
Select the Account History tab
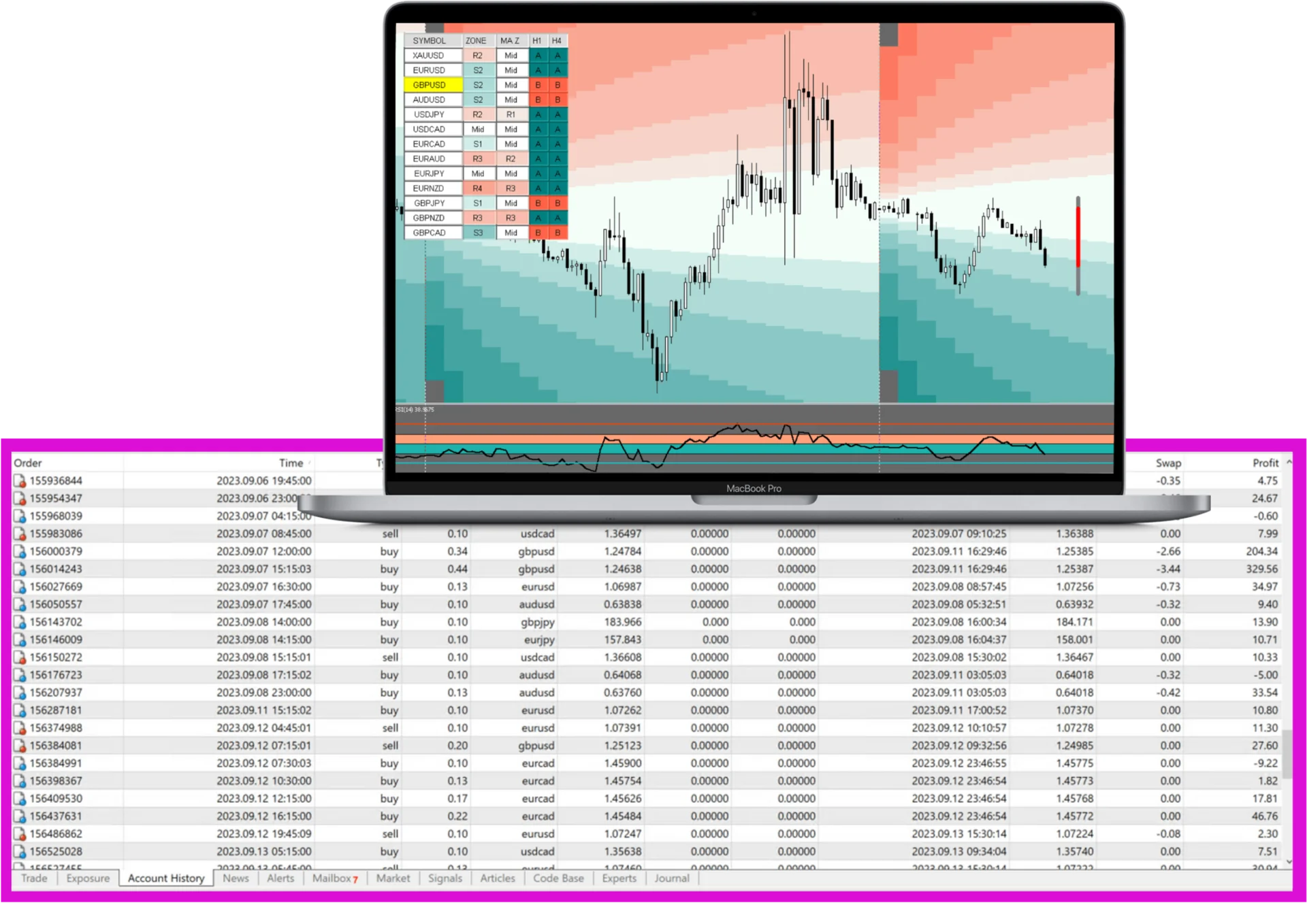coord(165,878)
